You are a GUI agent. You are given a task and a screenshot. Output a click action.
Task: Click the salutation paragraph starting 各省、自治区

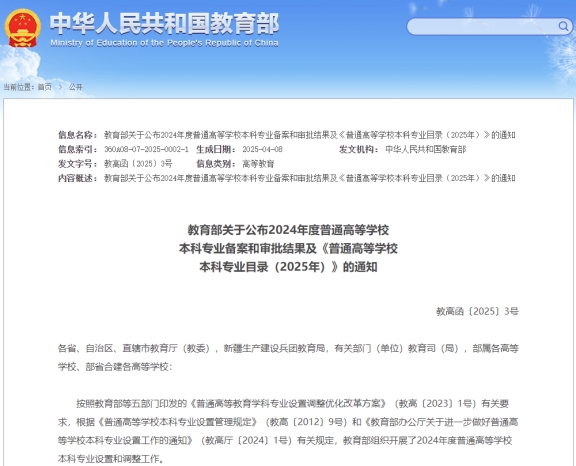(288, 357)
